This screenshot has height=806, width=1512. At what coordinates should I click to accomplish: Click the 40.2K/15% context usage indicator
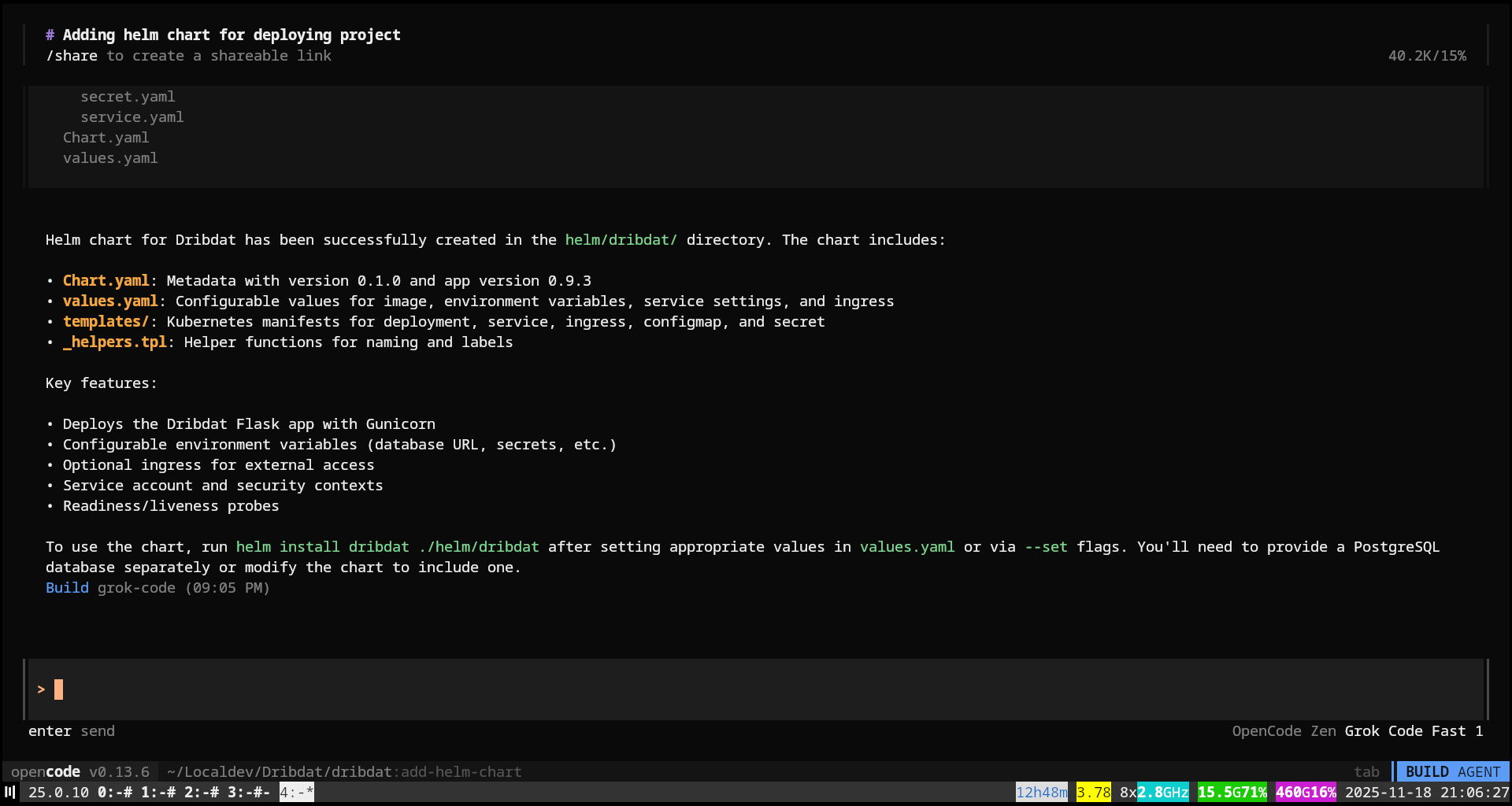pos(1427,55)
